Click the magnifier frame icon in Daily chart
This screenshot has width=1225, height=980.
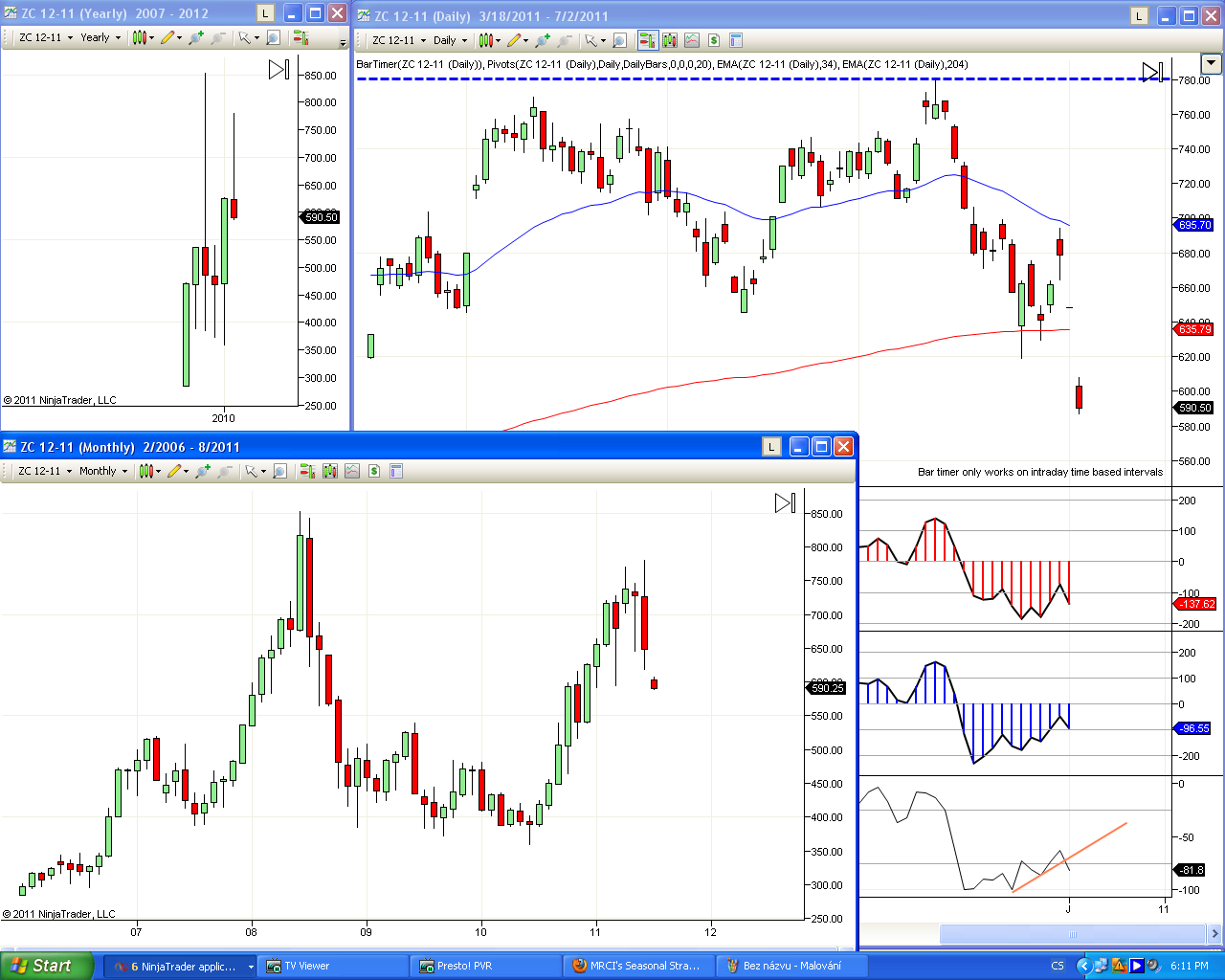pyautogui.click(x=619, y=40)
